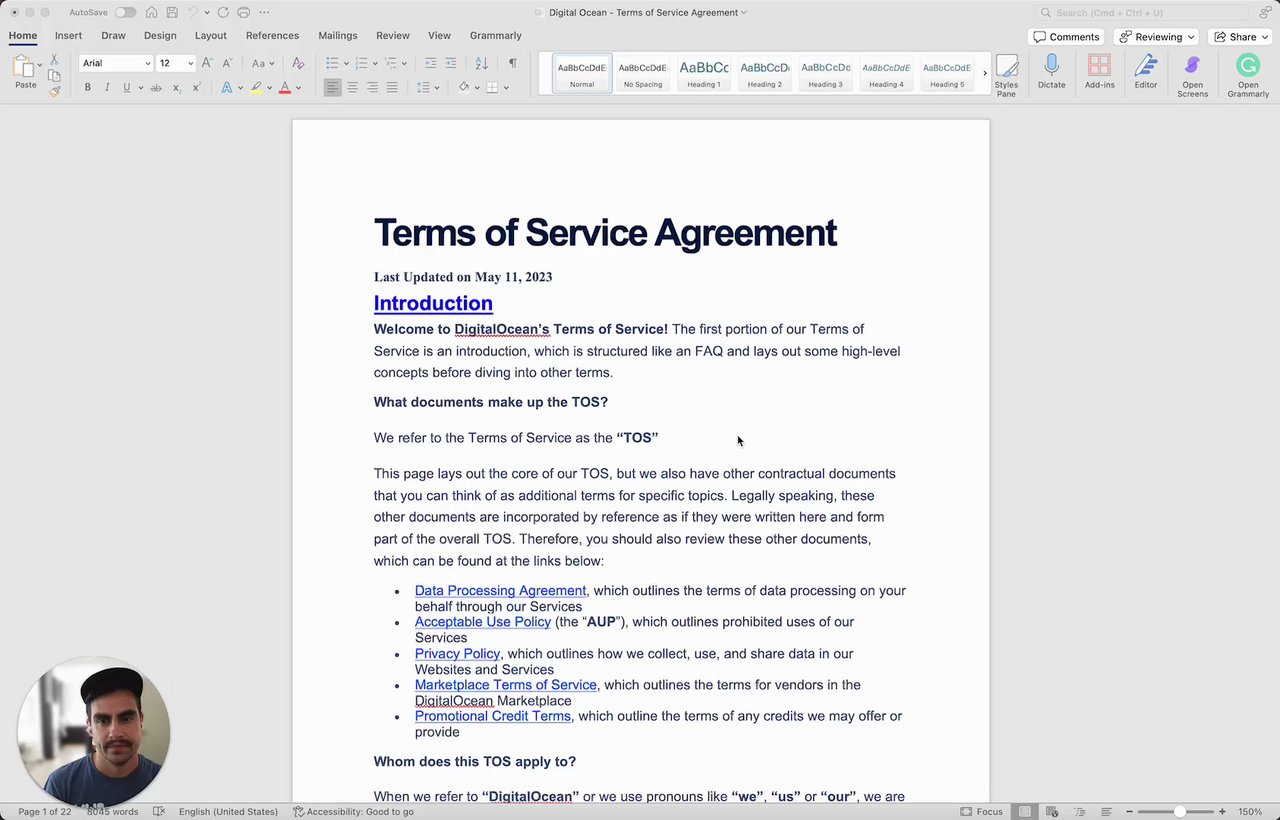This screenshot has width=1280, height=820.
Task: Align the paragraph to the right
Action: (372, 88)
